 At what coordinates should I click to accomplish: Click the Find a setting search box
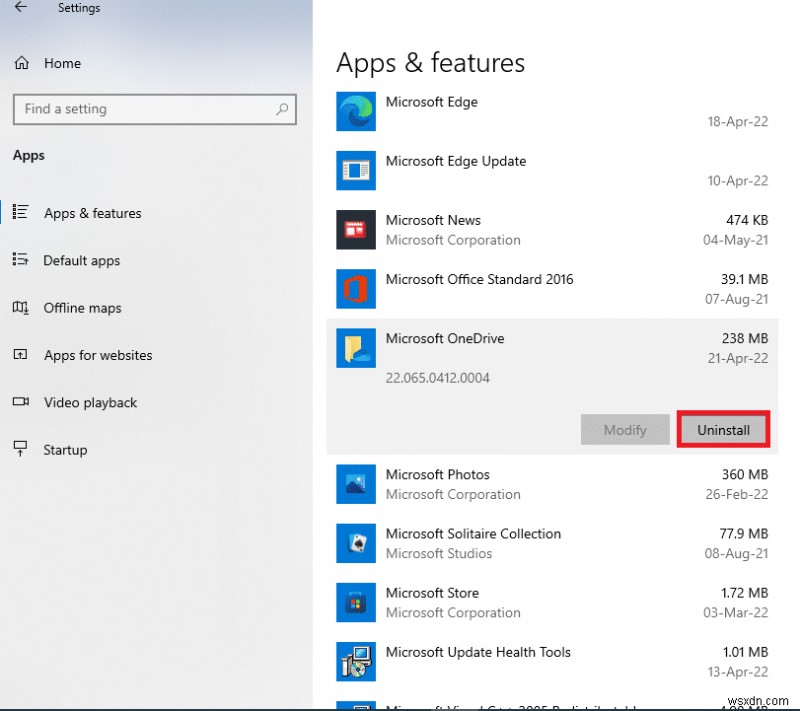point(155,109)
